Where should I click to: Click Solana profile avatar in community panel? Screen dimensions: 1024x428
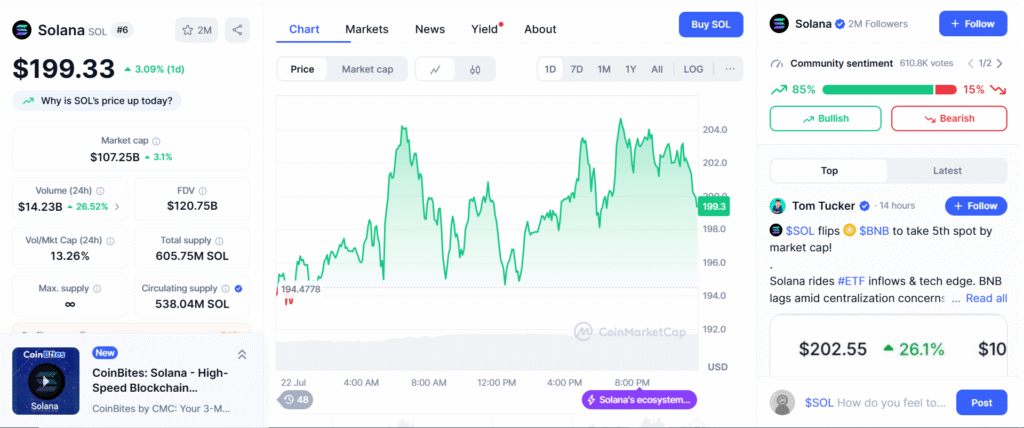point(779,24)
